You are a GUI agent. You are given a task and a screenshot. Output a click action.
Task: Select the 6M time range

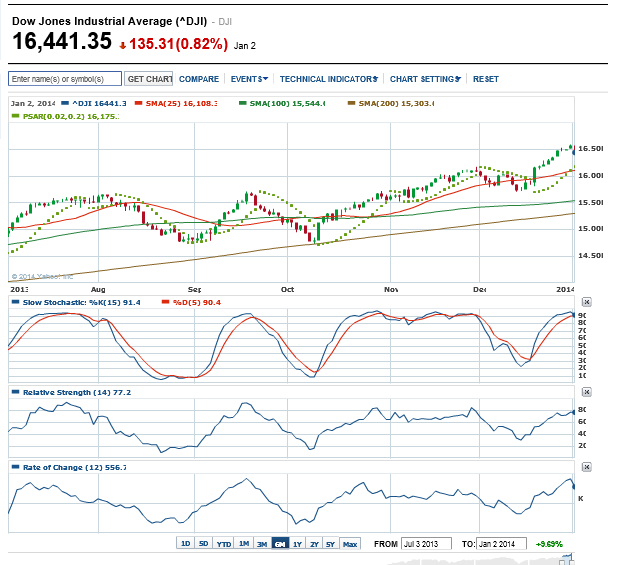pyautogui.click(x=280, y=543)
